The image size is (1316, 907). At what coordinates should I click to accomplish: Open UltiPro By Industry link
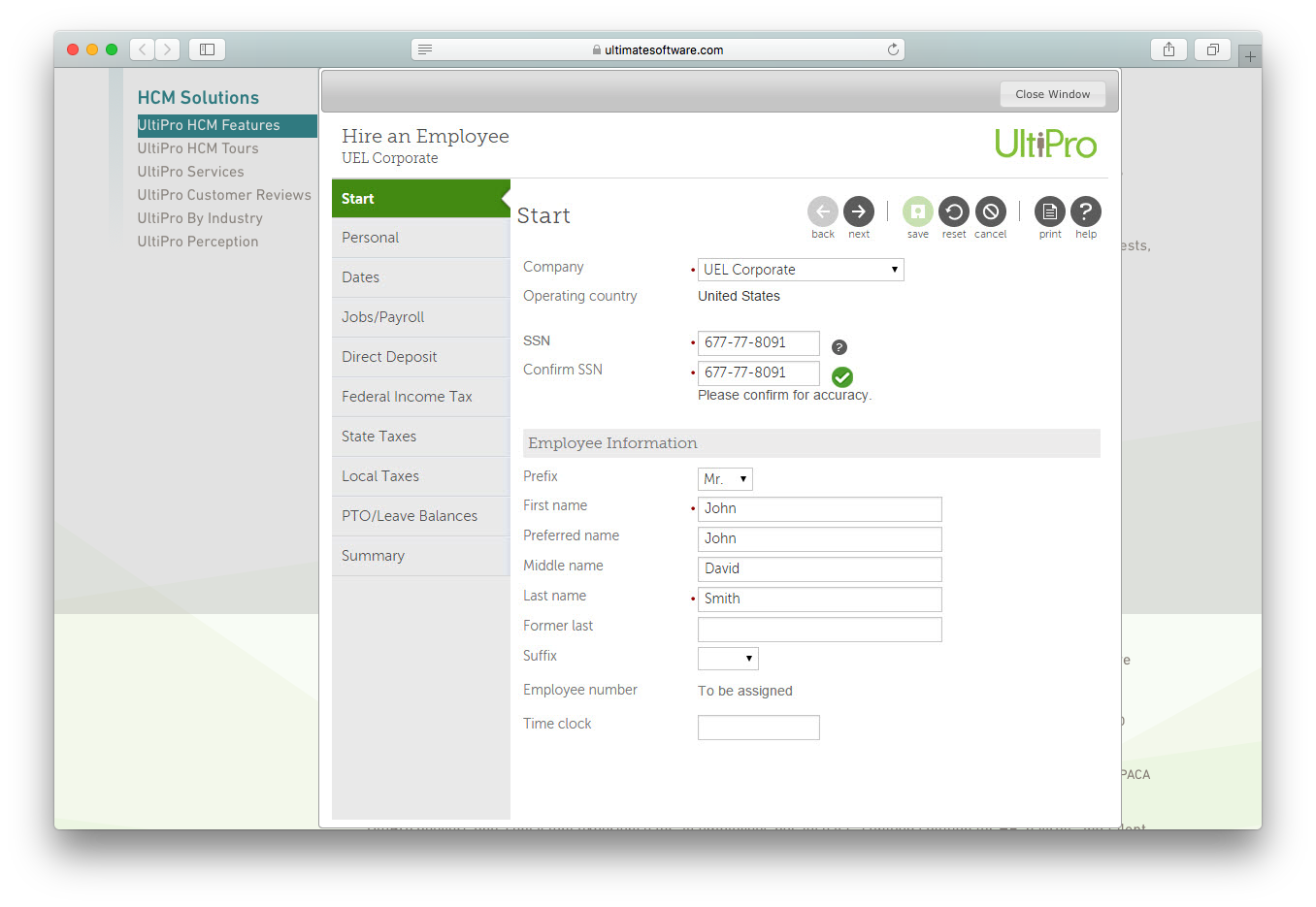click(x=200, y=218)
